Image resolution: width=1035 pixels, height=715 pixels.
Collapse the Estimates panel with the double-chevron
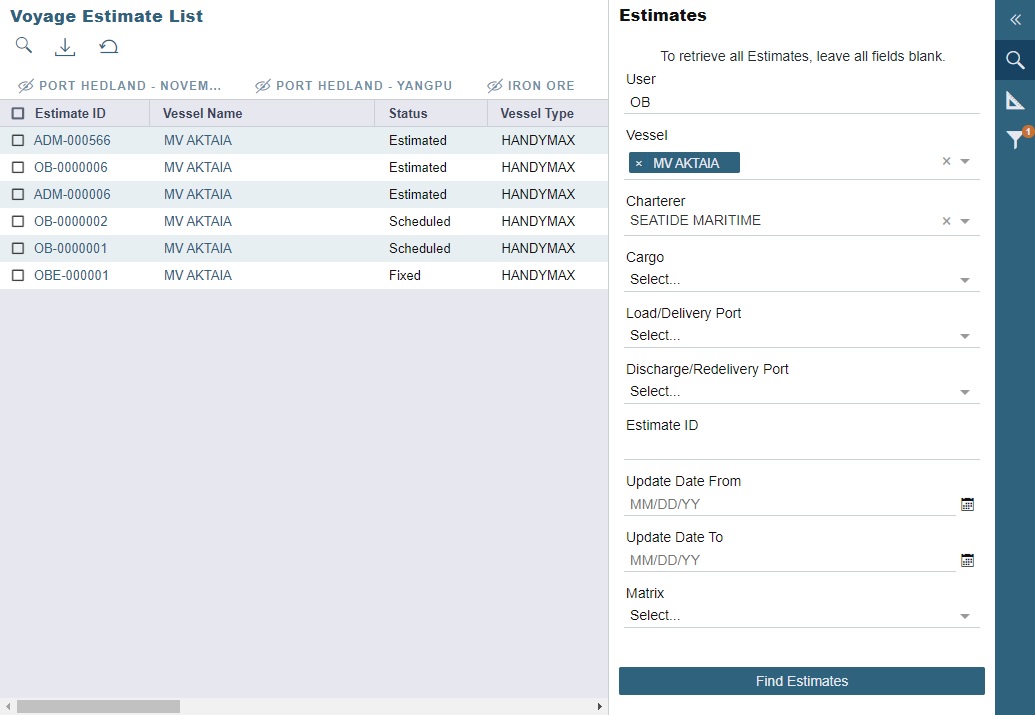tap(1014, 20)
